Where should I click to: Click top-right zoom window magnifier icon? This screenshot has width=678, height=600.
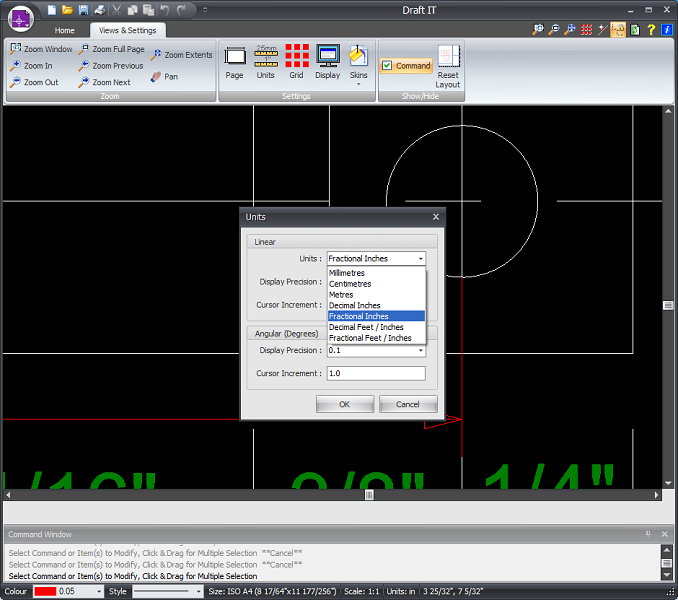[538, 29]
